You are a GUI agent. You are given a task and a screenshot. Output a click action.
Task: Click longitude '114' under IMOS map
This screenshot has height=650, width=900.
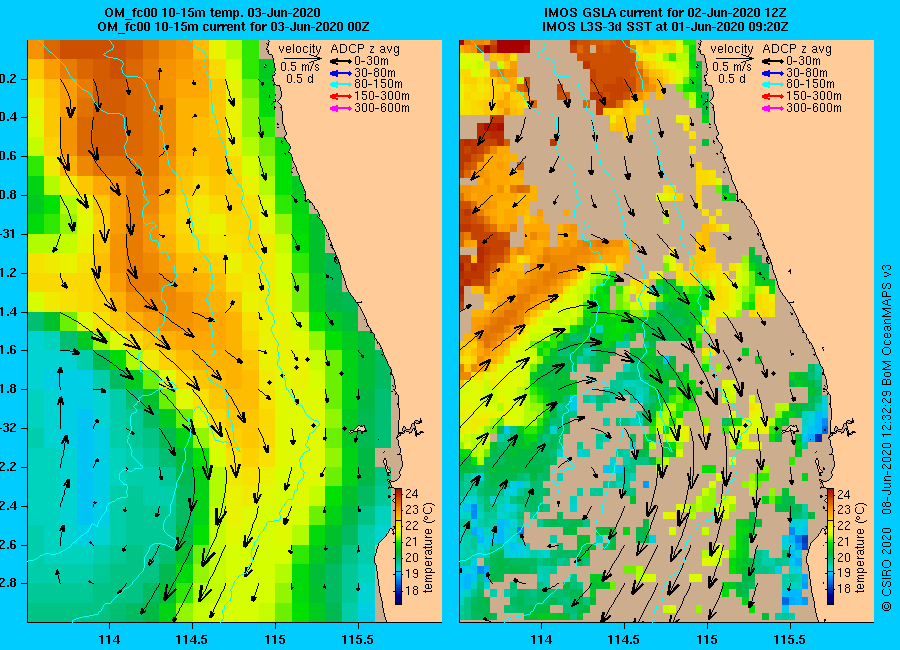coord(541,640)
